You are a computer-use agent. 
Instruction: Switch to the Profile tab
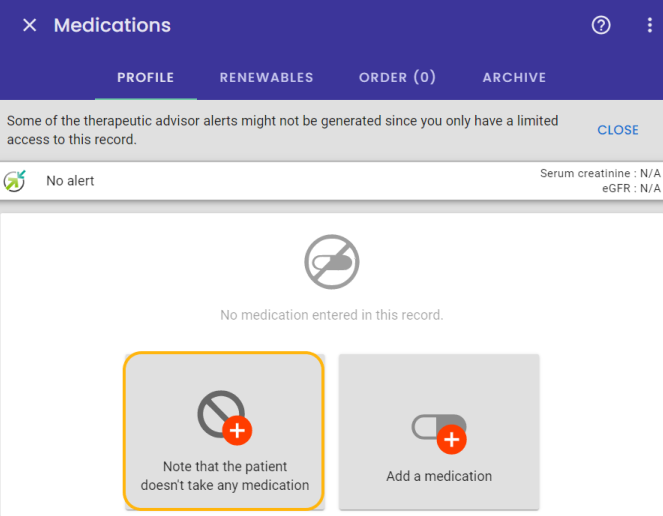(145, 77)
